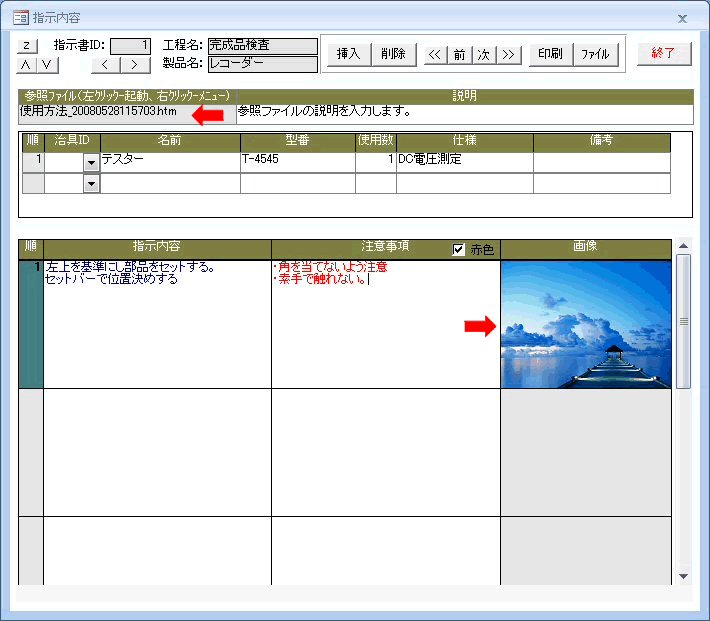The image size is (710, 621).
Task: Jump to last record with '>>'
Action: [x=509, y=55]
